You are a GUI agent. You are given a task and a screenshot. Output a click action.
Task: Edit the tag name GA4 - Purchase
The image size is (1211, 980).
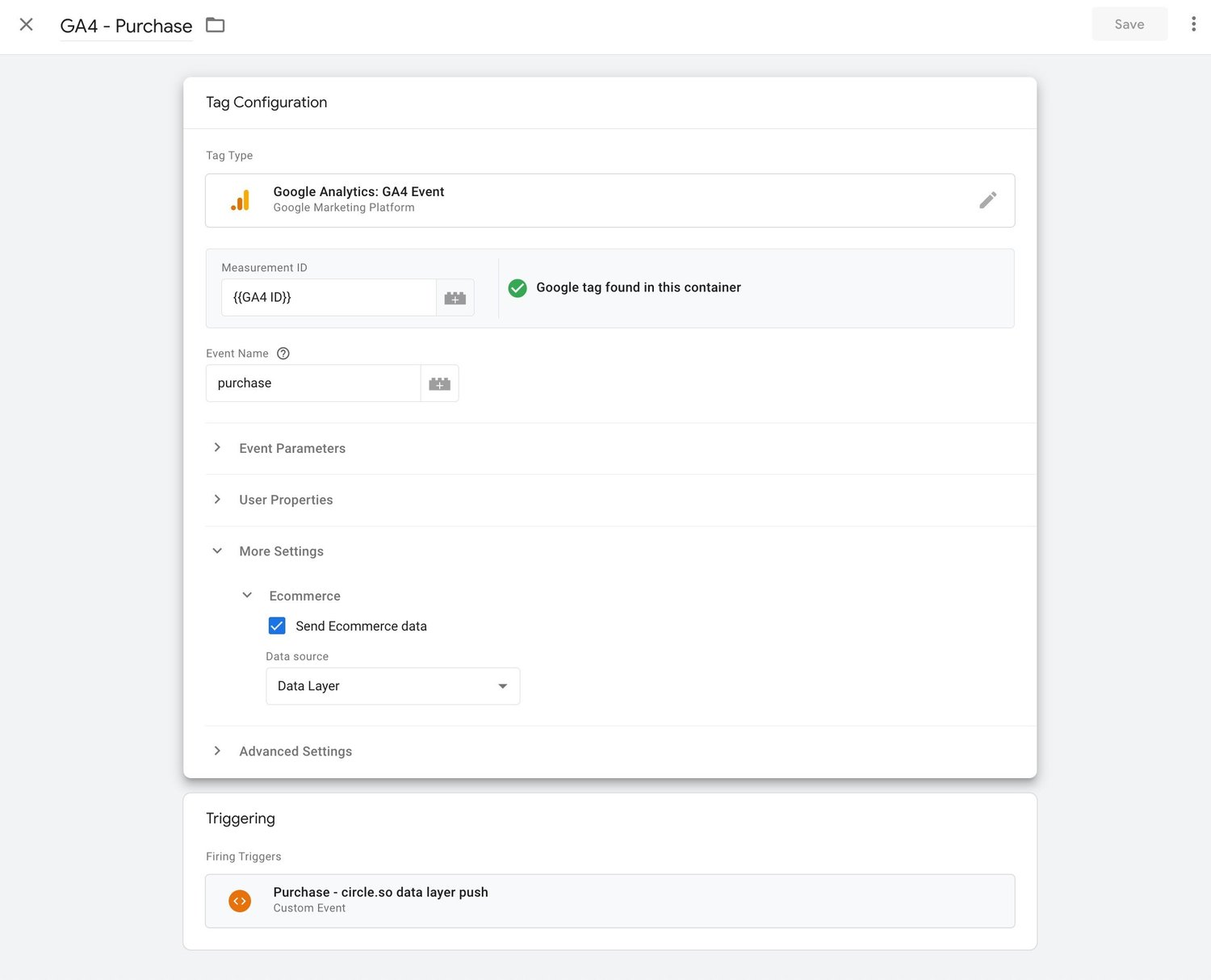(126, 26)
